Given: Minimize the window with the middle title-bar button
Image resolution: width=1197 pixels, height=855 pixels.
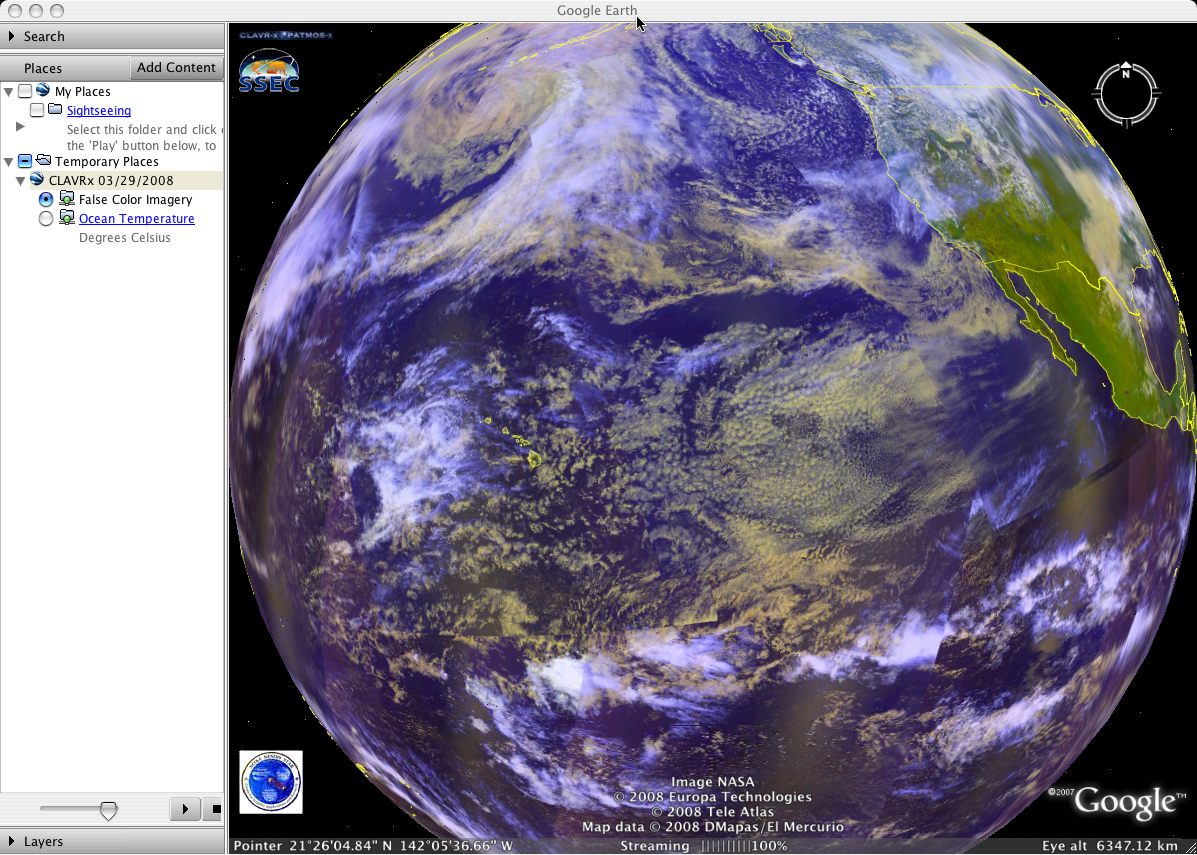Looking at the screenshot, I should click(35, 11).
